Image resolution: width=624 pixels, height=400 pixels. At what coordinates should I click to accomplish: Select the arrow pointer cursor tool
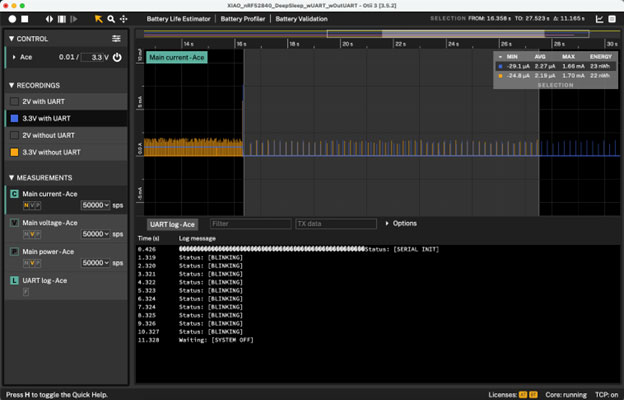coord(97,19)
